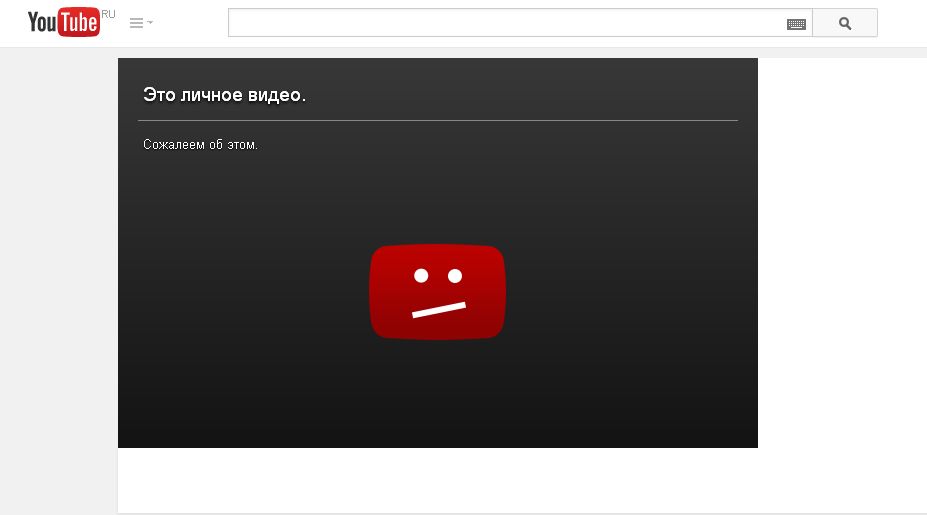Click the red sad-face player icon
The image size is (927, 515).
point(437,291)
